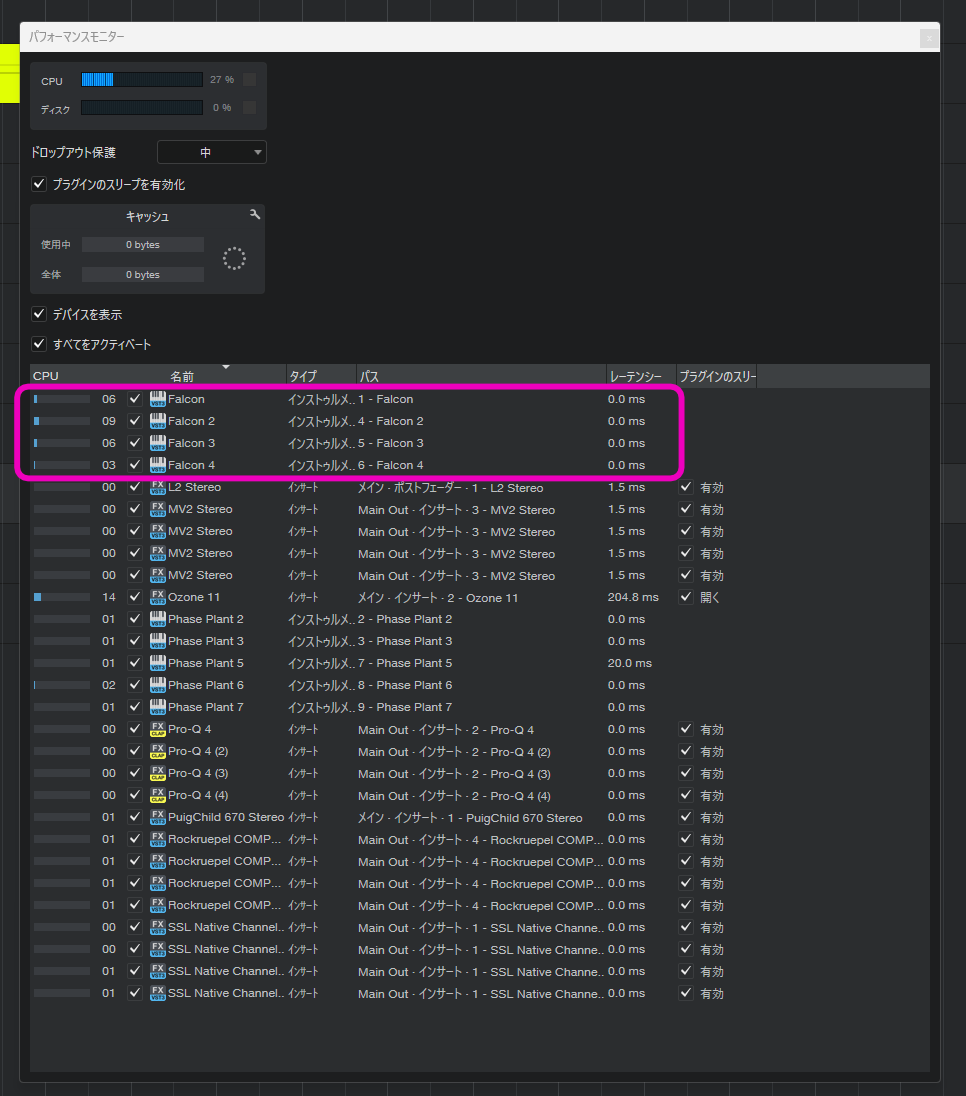Click the Phase Plant 3 instrument icon
This screenshot has width=966, height=1096.
click(x=157, y=641)
